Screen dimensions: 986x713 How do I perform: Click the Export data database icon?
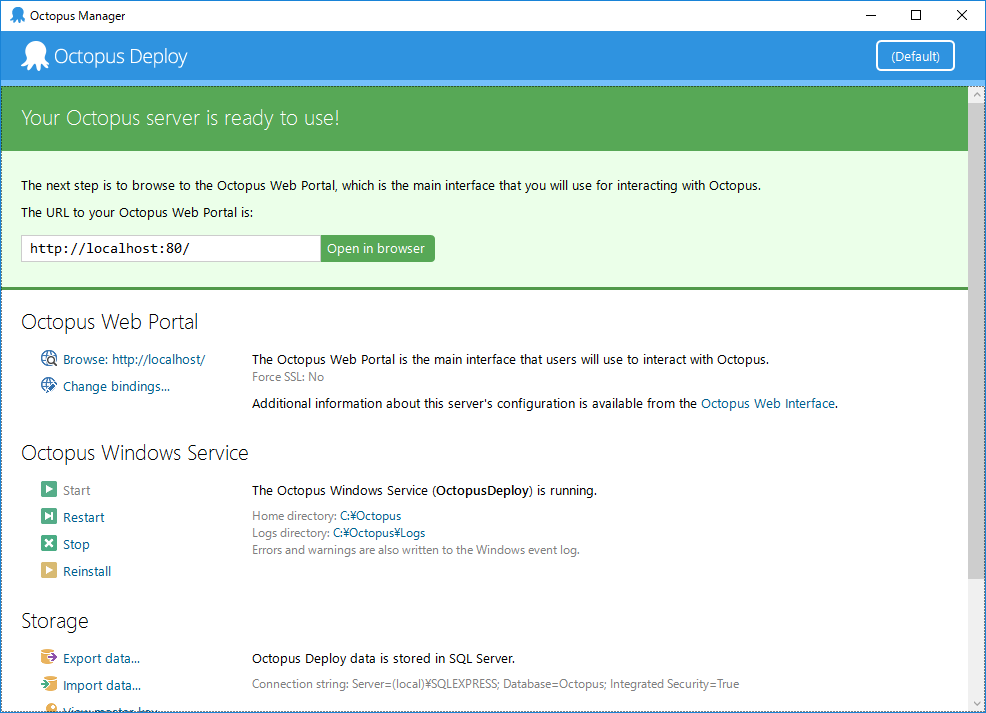(x=49, y=657)
